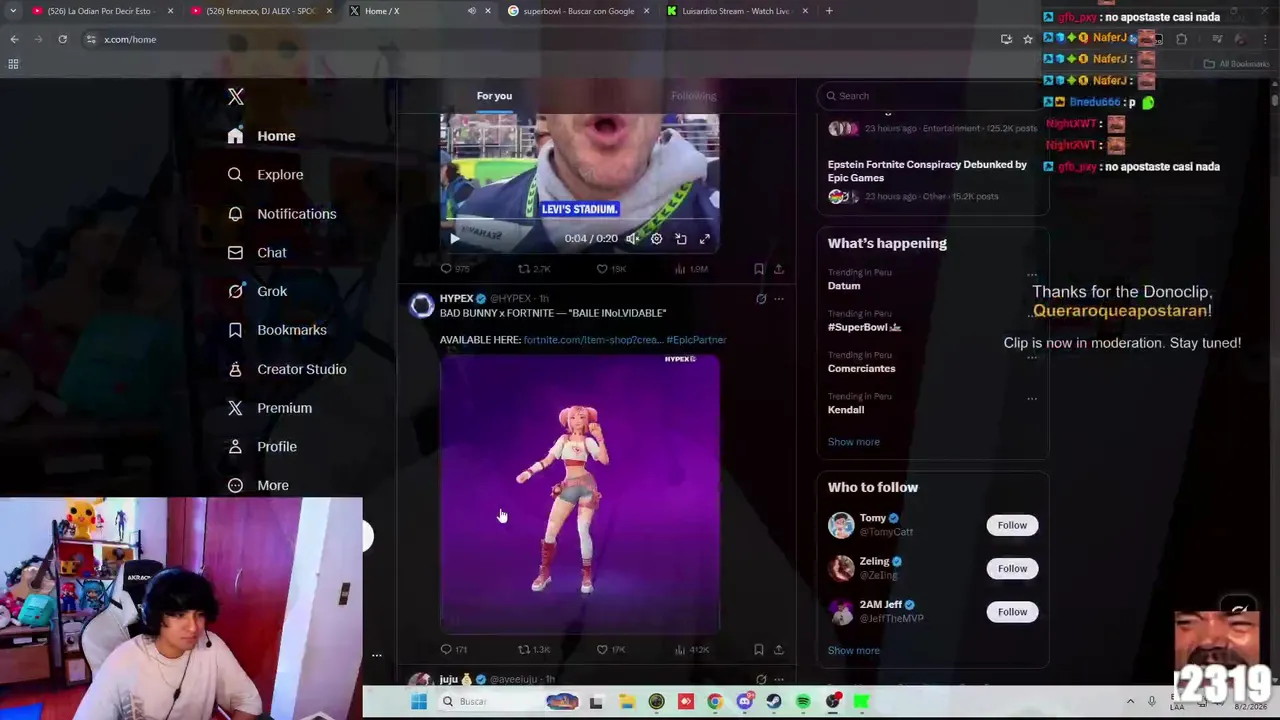Viewport: 1280px width, 720px height.
Task: Open the Fortnite dance video thumbnail
Action: pyautogui.click(x=580, y=493)
